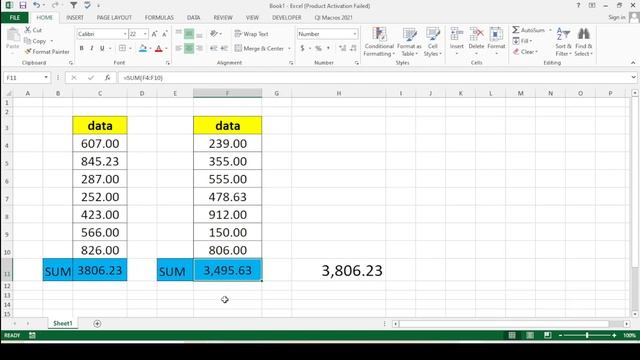
Task: Click the Format cells icon
Action: (x=496, y=34)
